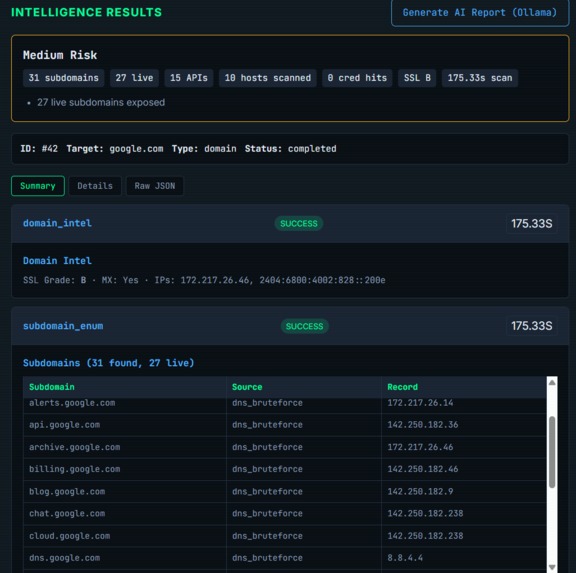Click record 8.8.4.4 for dns.google.com

(x=405, y=558)
